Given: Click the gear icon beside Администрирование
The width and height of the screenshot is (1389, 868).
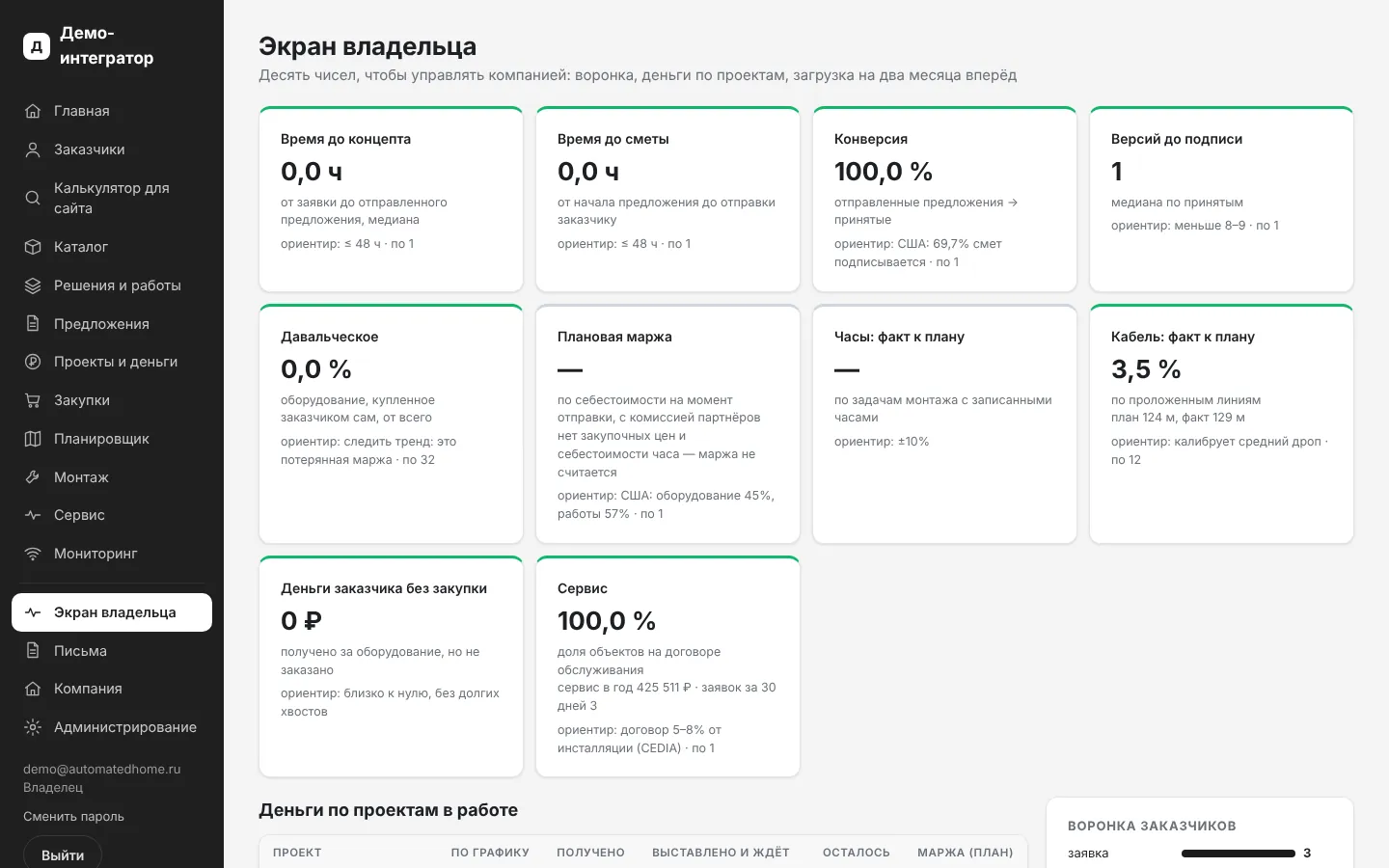Looking at the screenshot, I should (x=33, y=727).
